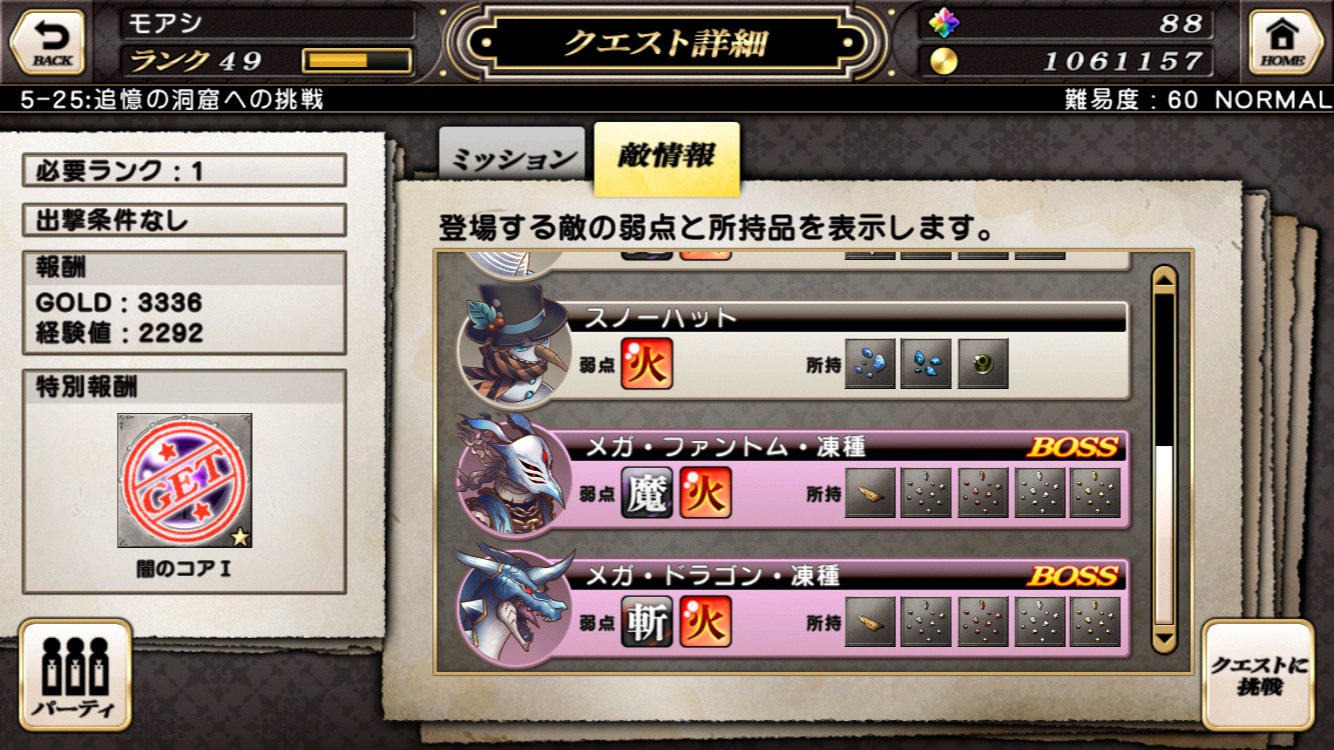Image resolution: width=1334 pixels, height=750 pixels.
Task: Click the scrollbar up arrow
Action: pyautogui.click(x=1164, y=279)
